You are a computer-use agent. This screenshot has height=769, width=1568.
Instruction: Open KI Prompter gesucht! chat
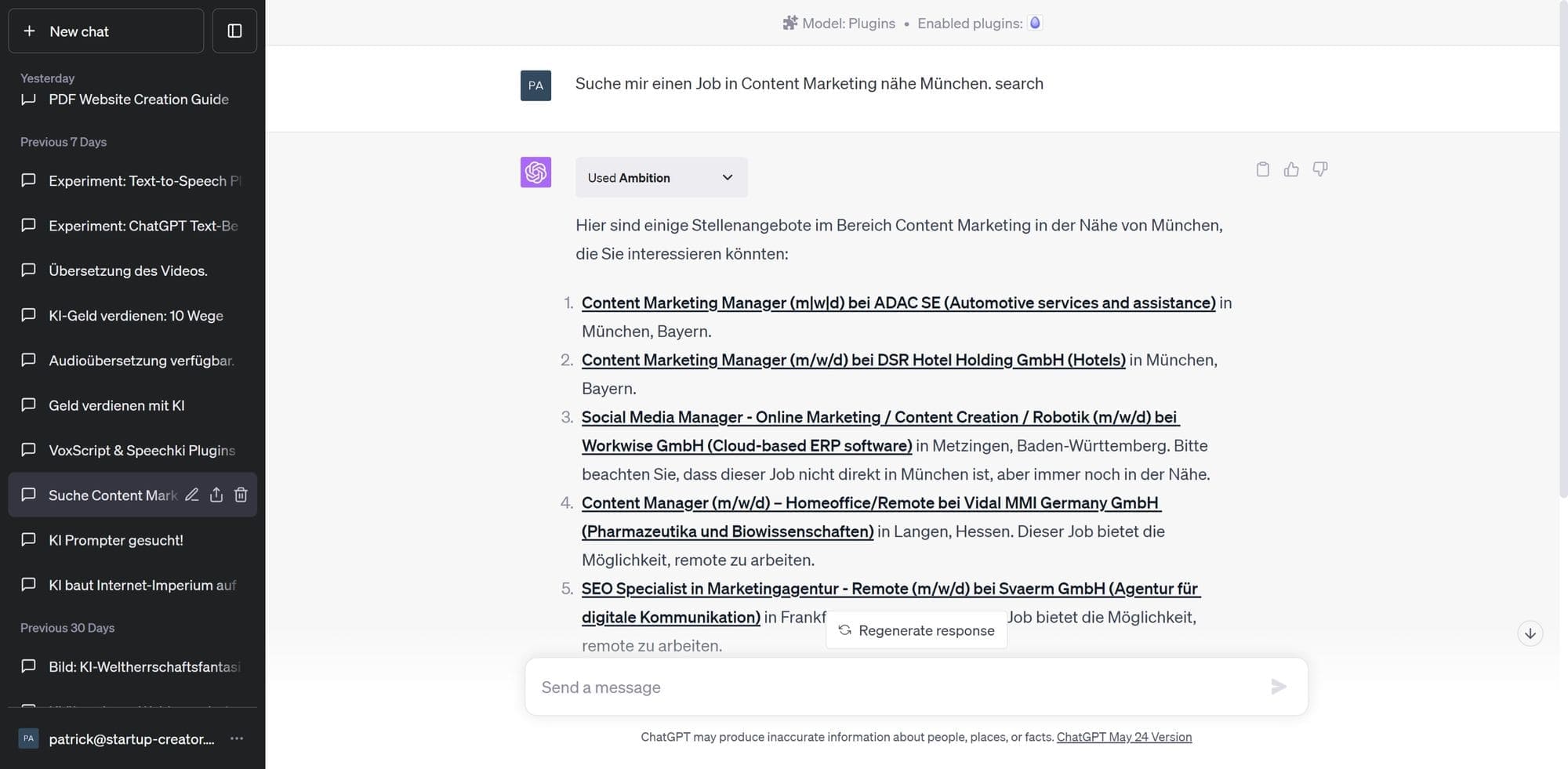(132, 540)
